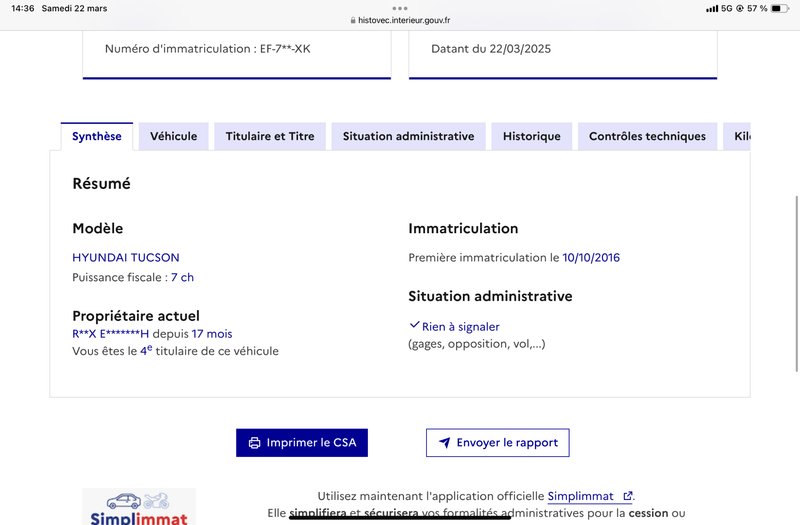Select the Situation administrative tab
This screenshot has height=525, width=800.
[x=408, y=136]
